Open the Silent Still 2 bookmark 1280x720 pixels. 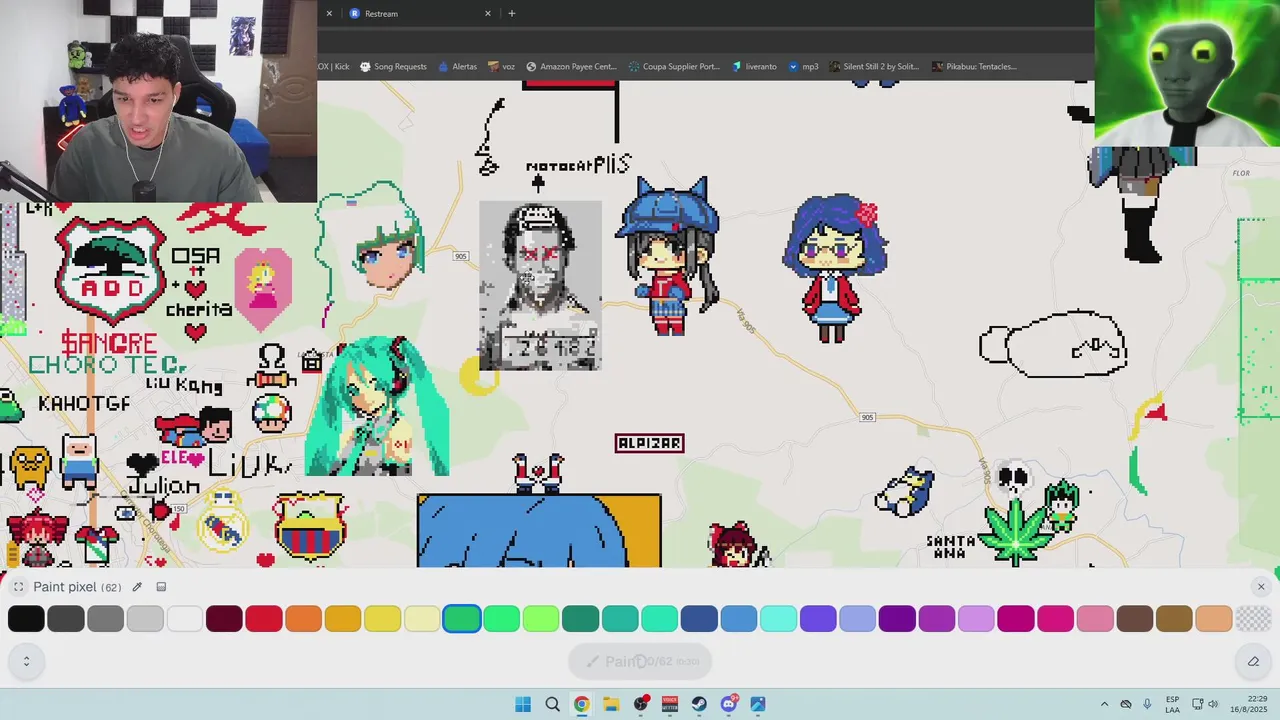pyautogui.click(x=873, y=66)
